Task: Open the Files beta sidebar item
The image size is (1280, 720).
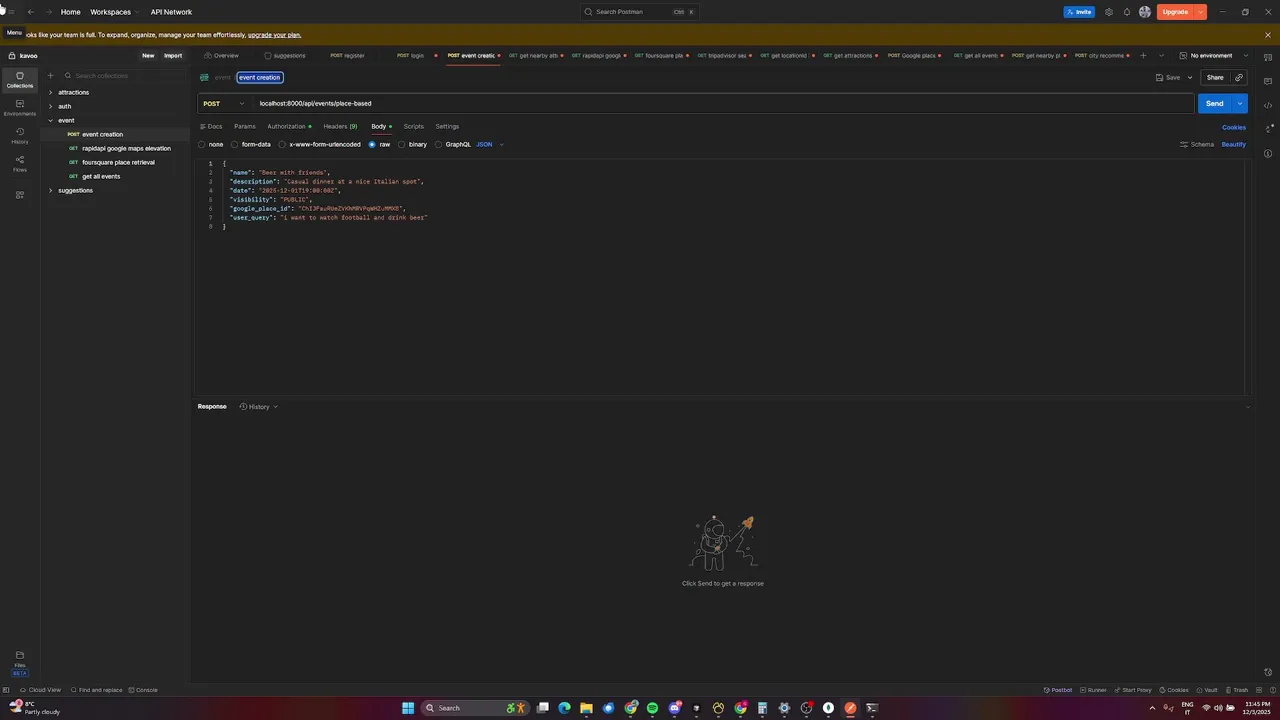Action: click(x=20, y=663)
